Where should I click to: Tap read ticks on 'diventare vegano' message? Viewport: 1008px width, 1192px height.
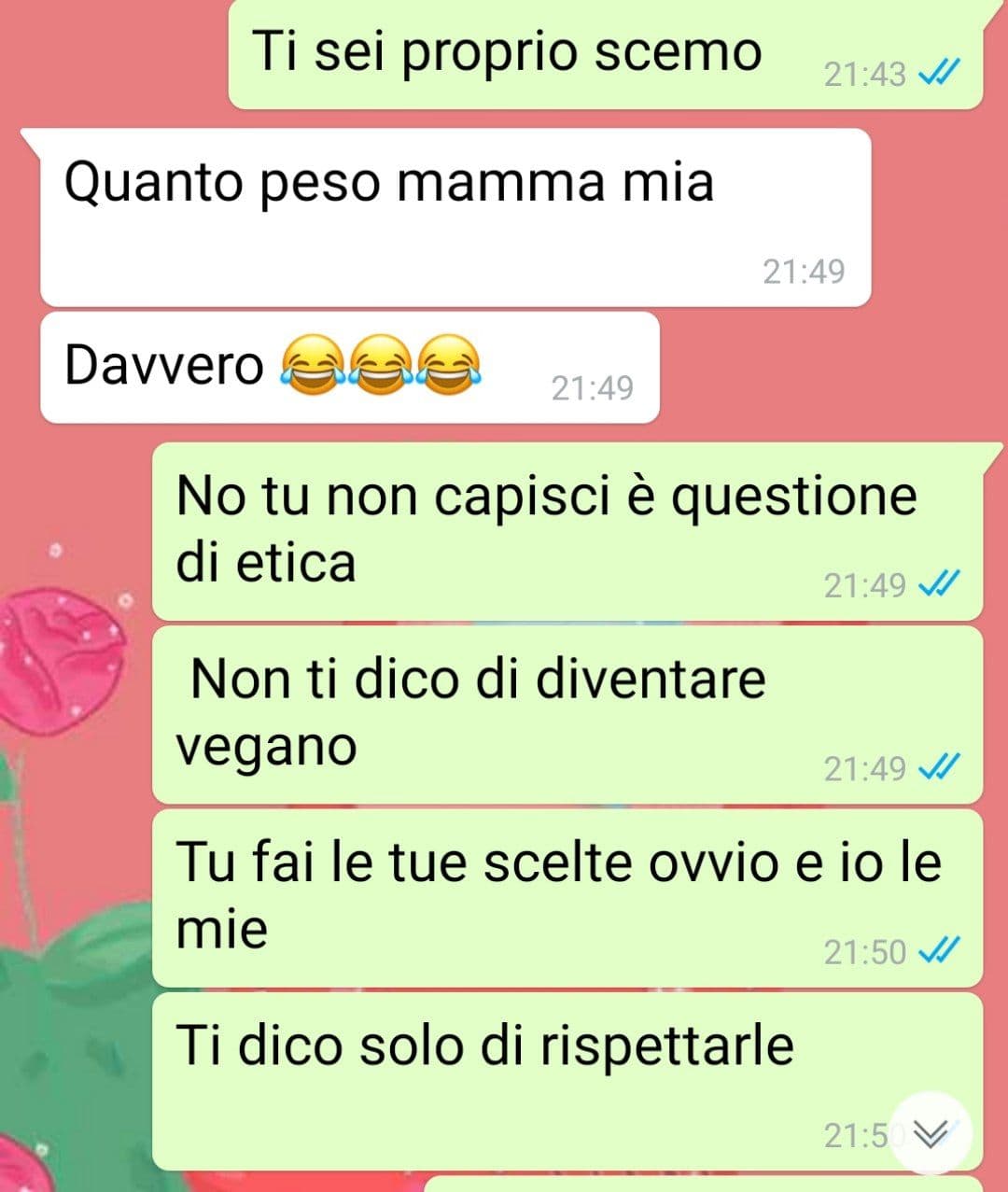940,767
